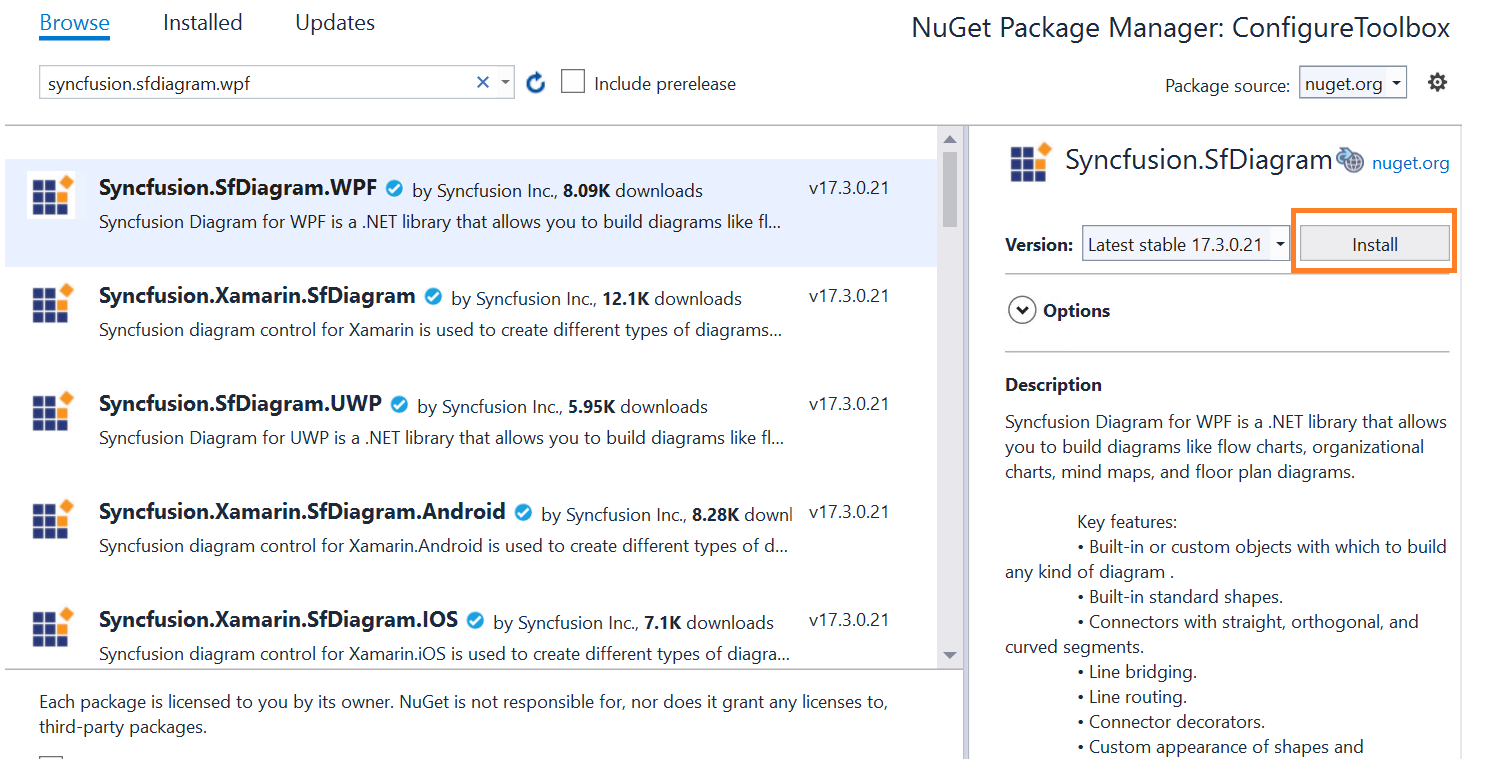
Task: Switch to the Updates tab
Action: 335,23
